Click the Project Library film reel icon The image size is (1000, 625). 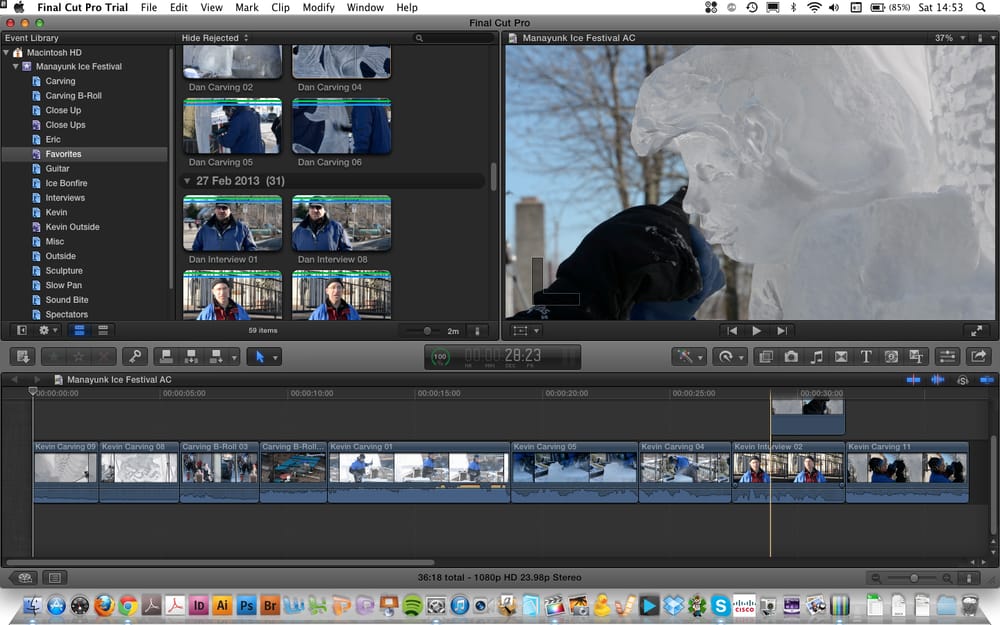(25, 578)
